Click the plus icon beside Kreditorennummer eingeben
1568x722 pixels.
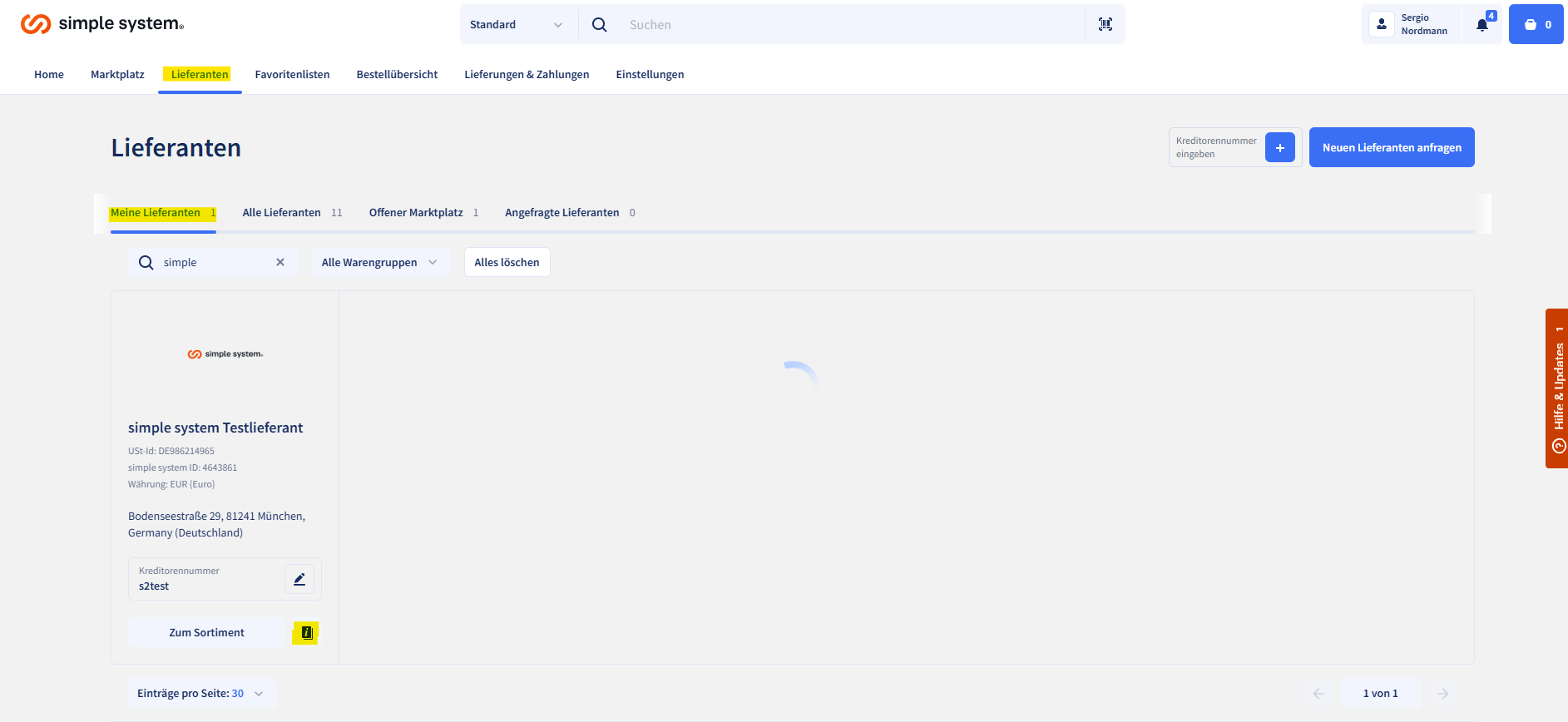(1279, 148)
